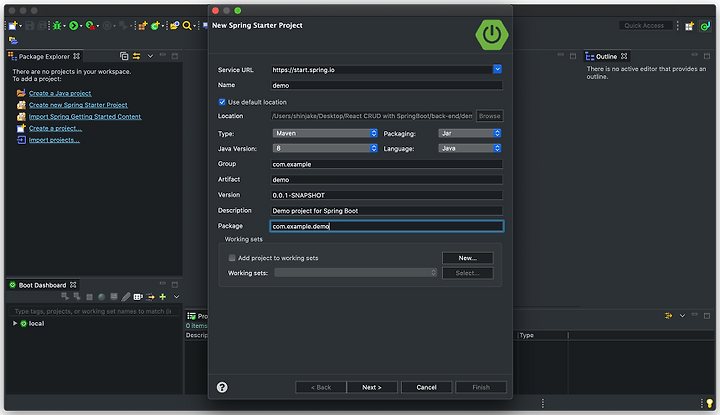Click the New file wizard toolbar icon
Viewport: 720px width, 415px height.
(x=13, y=26)
